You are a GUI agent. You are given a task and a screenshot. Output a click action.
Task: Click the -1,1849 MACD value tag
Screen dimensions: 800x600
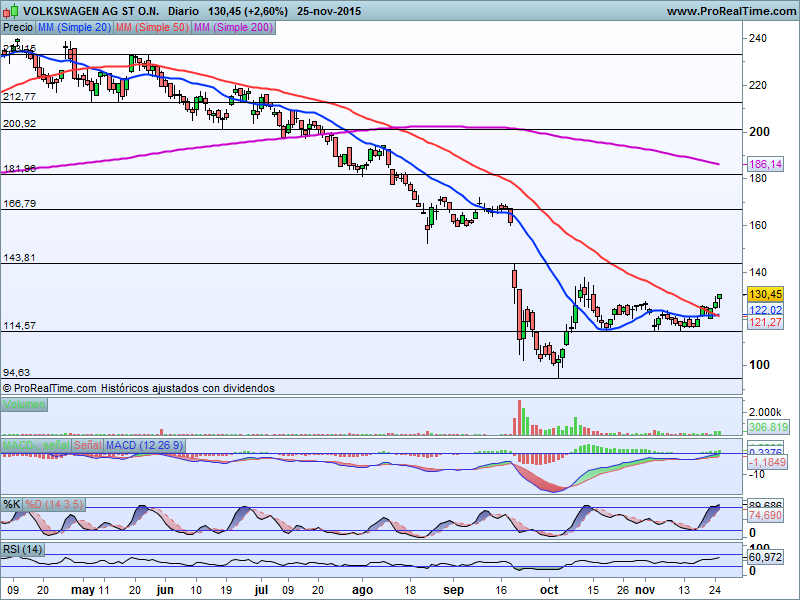click(x=767, y=462)
